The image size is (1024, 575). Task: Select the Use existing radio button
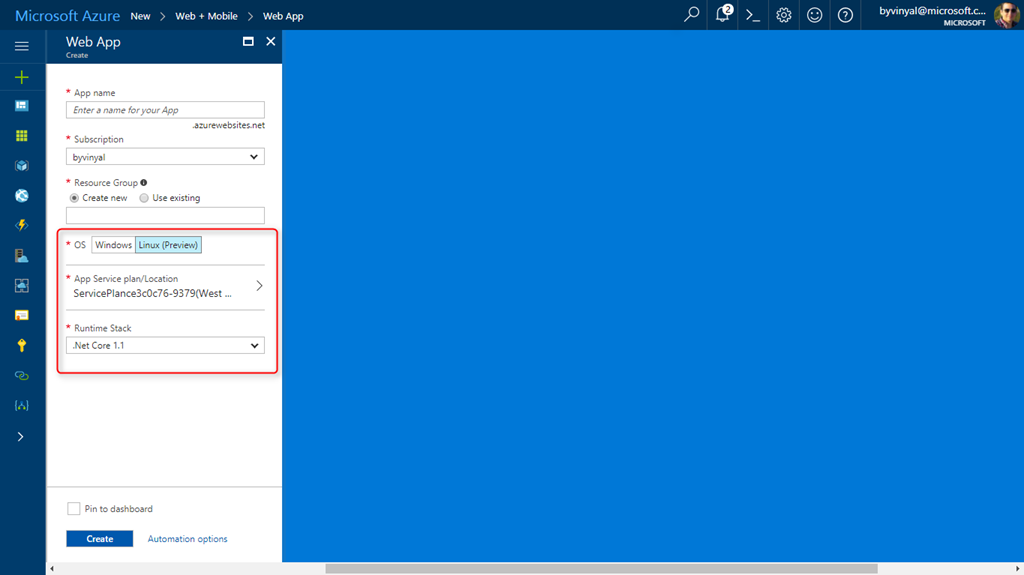click(x=144, y=198)
